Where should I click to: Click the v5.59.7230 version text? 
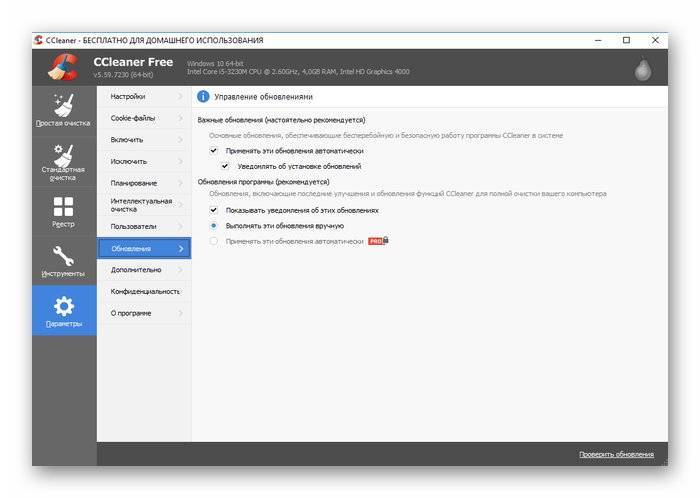point(123,75)
